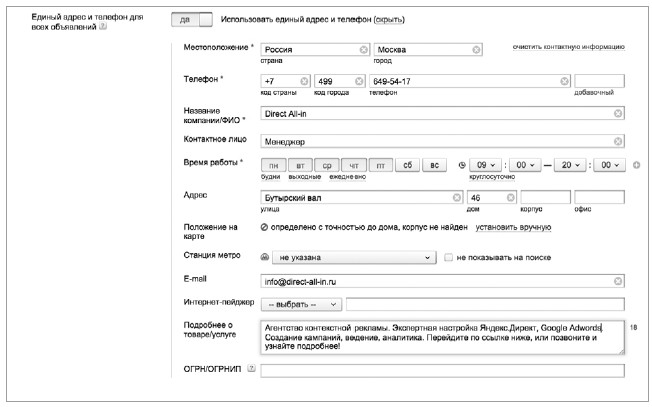Clear the country field Россия
This screenshot has height=407, width=652.
363,49
